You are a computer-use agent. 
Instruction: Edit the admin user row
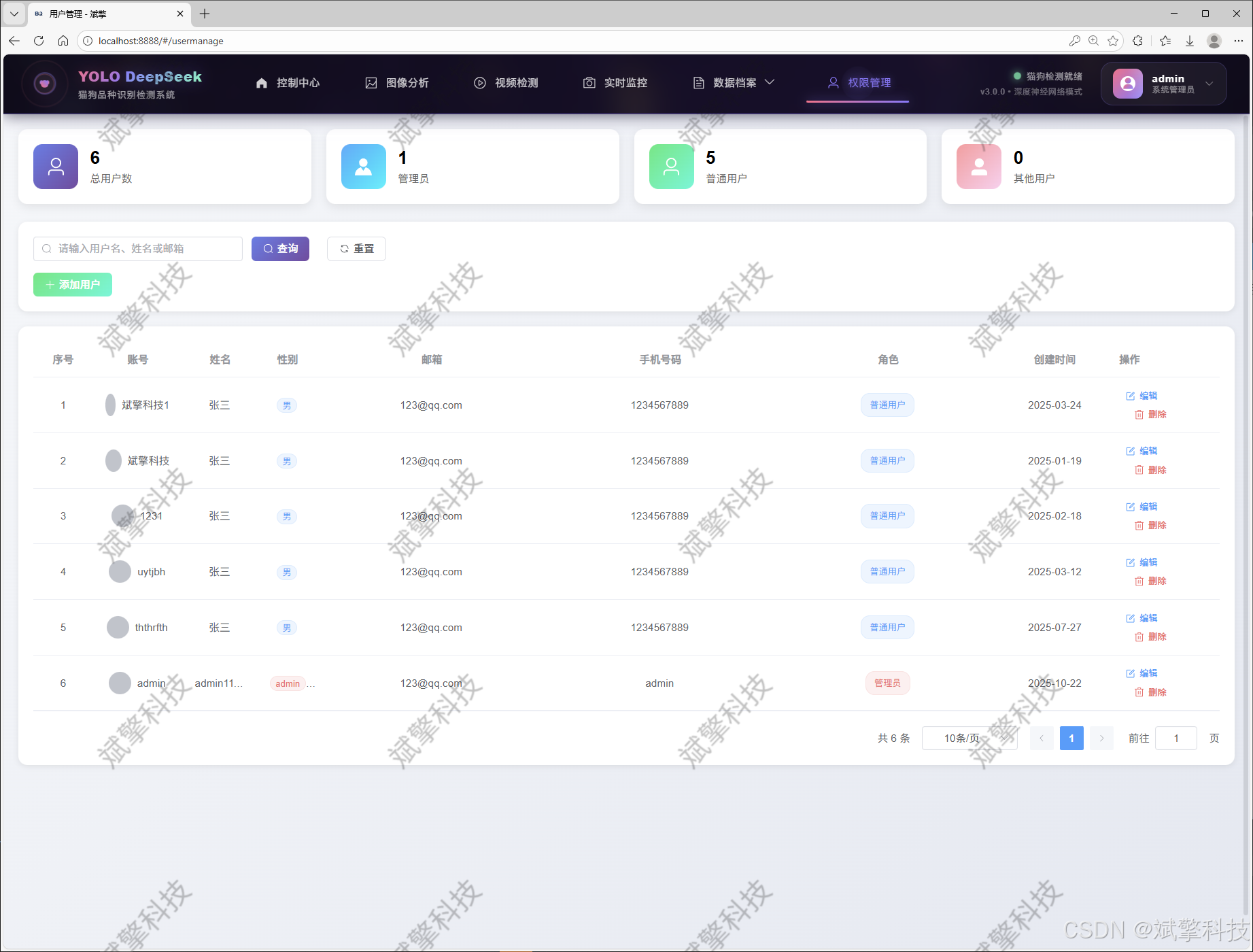coord(1142,673)
